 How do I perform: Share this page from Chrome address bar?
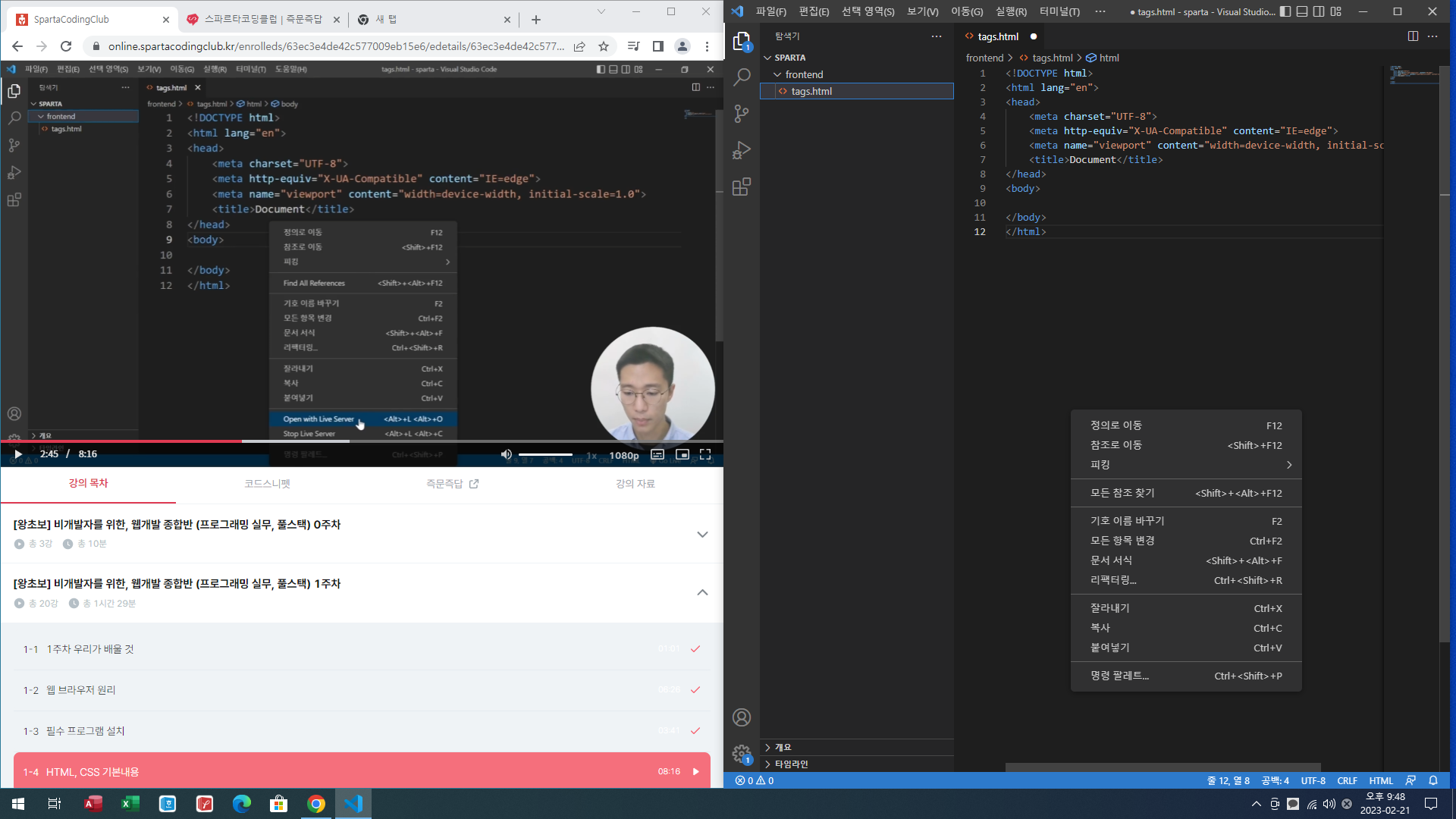(x=579, y=46)
